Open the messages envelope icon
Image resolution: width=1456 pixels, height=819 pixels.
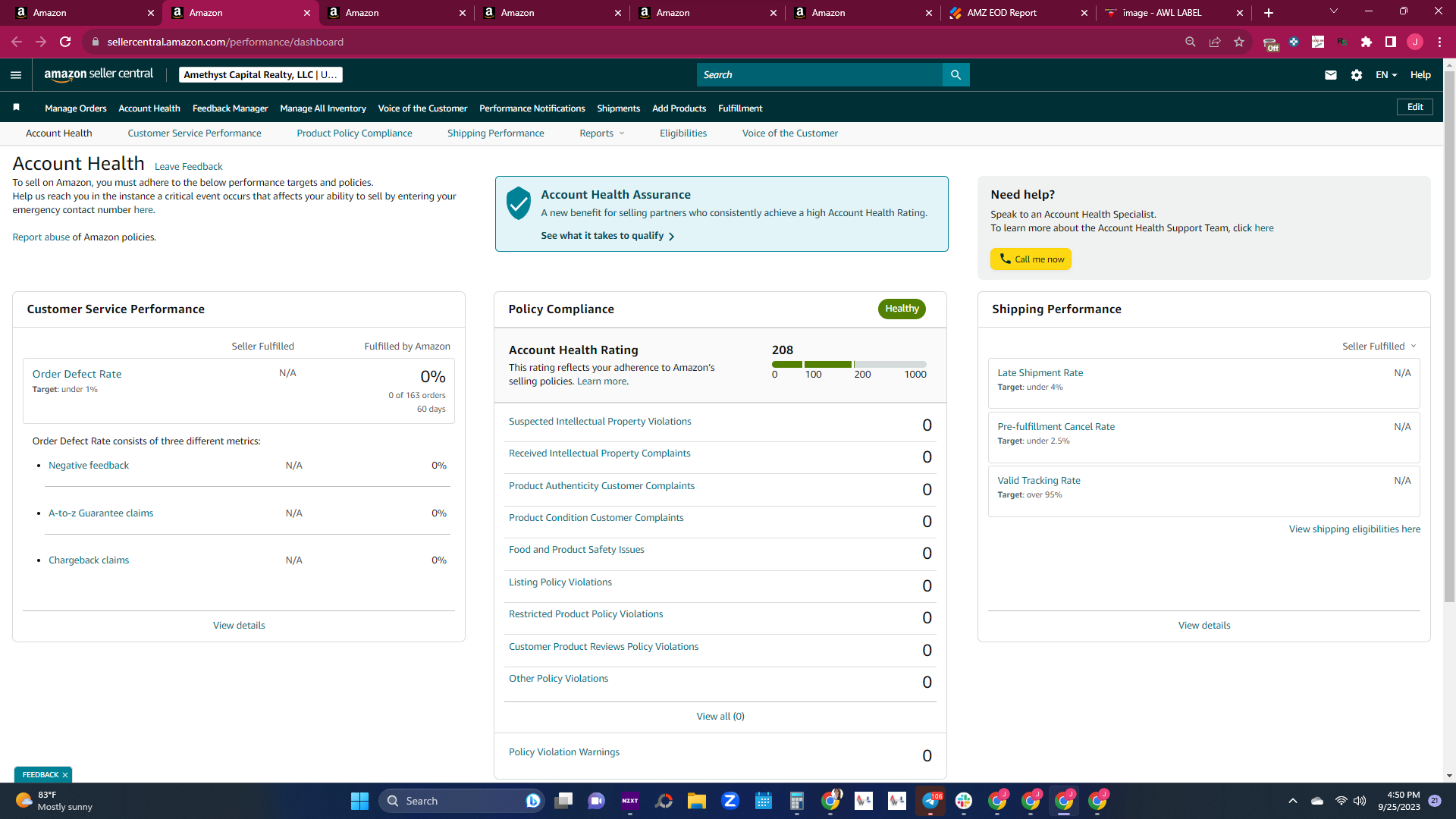click(1331, 75)
